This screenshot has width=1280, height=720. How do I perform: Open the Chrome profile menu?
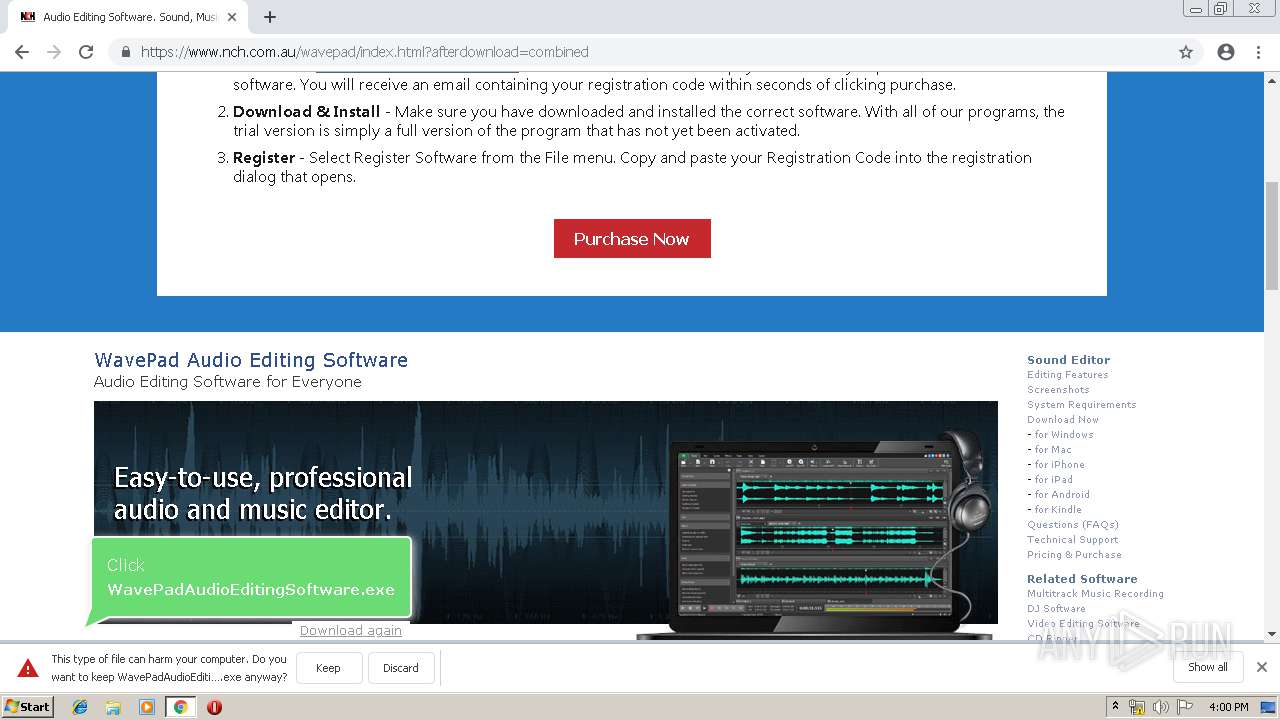tap(1226, 52)
